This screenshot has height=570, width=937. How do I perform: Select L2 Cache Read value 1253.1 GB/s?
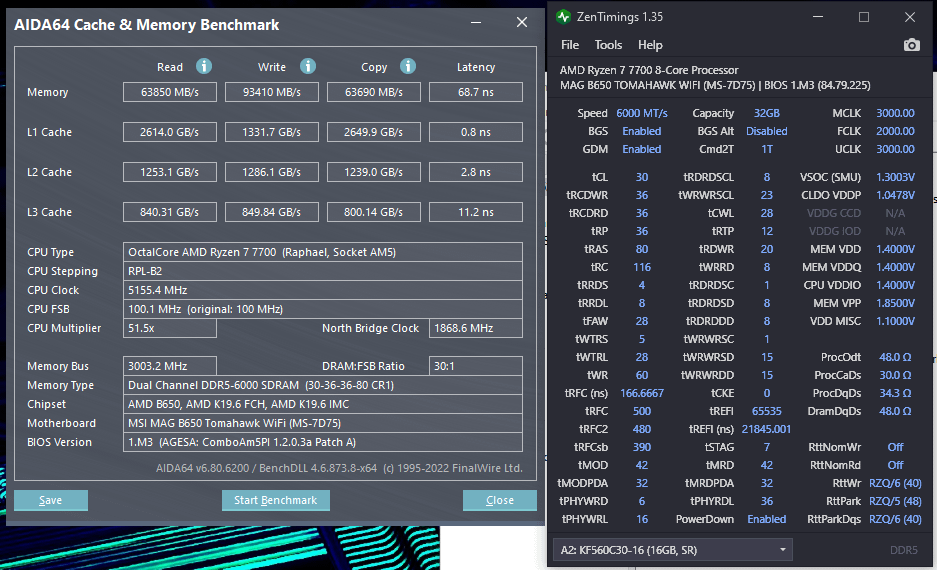click(x=170, y=172)
